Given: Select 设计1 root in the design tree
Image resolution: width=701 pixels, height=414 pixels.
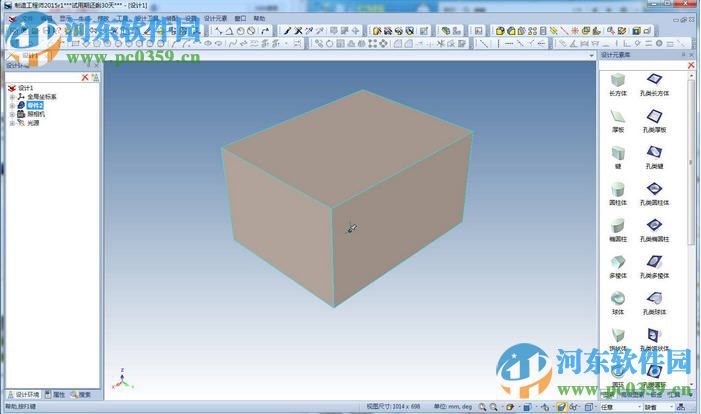Looking at the screenshot, I should [25, 88].
